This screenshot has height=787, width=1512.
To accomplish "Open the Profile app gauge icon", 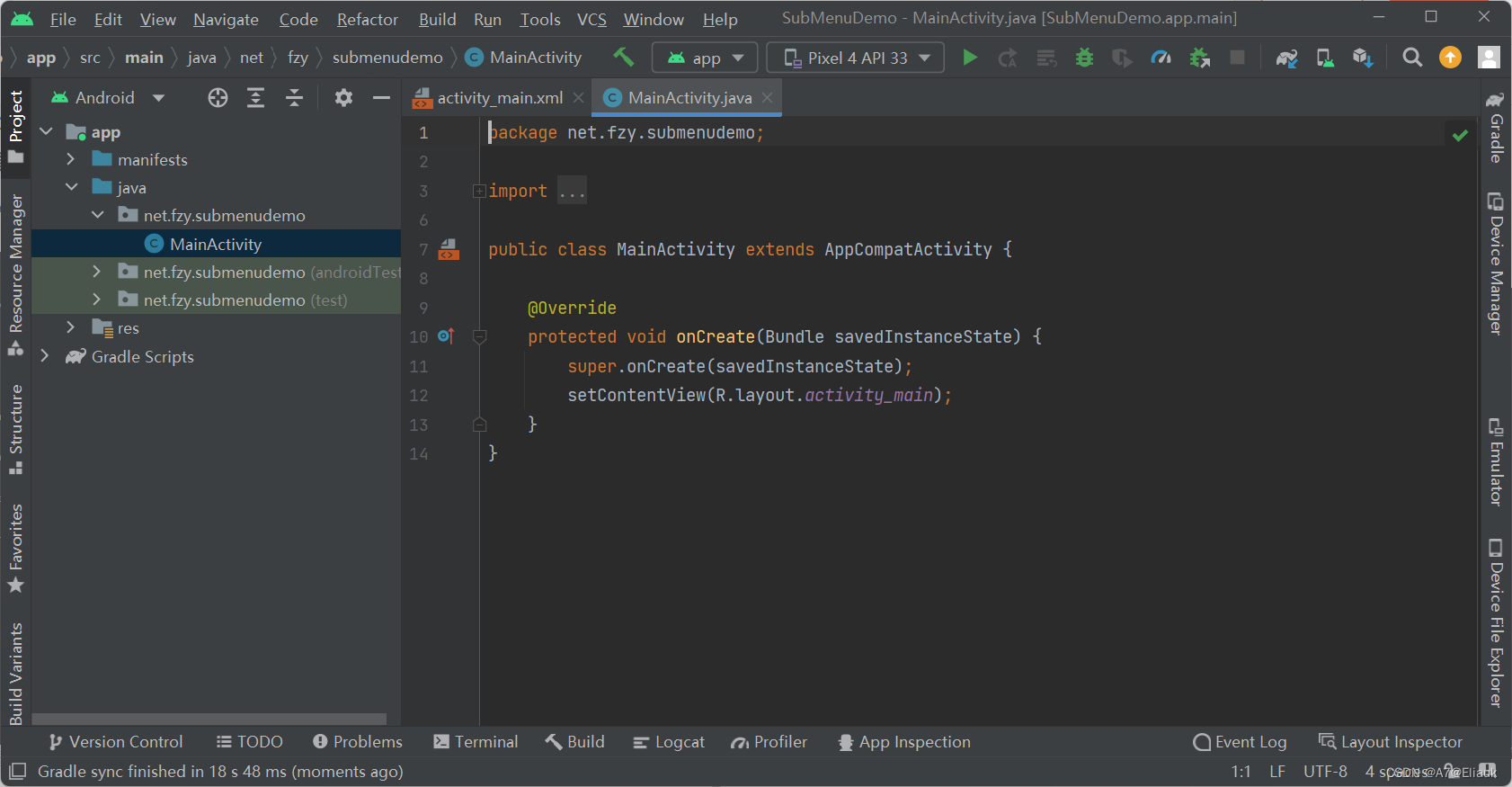I will [x=1161, y=58].
